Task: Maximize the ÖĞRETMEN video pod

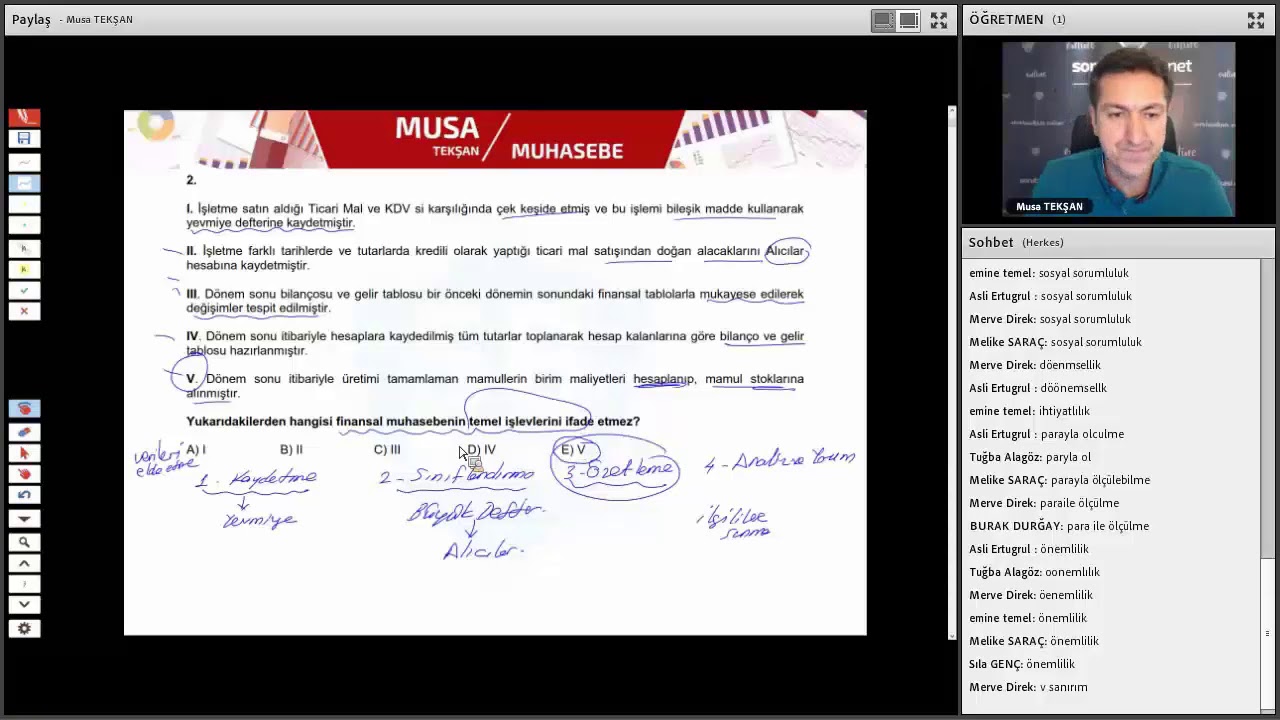Action: tap(1256, 20)
